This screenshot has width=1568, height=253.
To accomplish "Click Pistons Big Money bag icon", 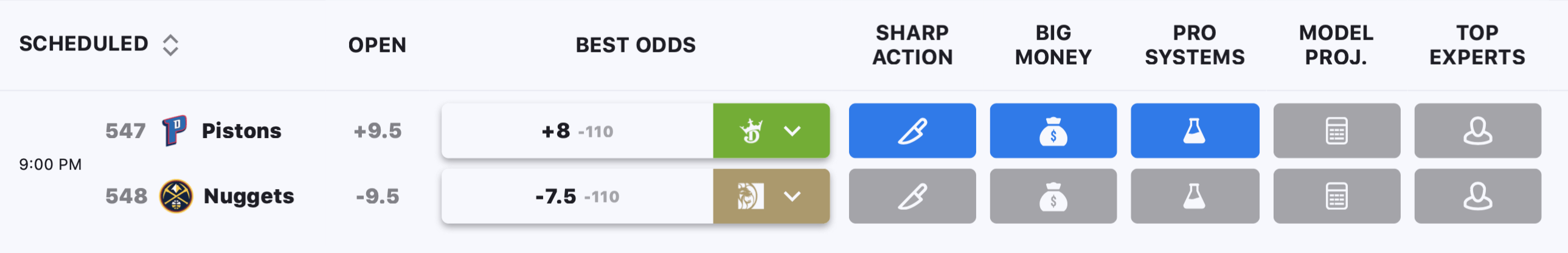I will 1053,131.
